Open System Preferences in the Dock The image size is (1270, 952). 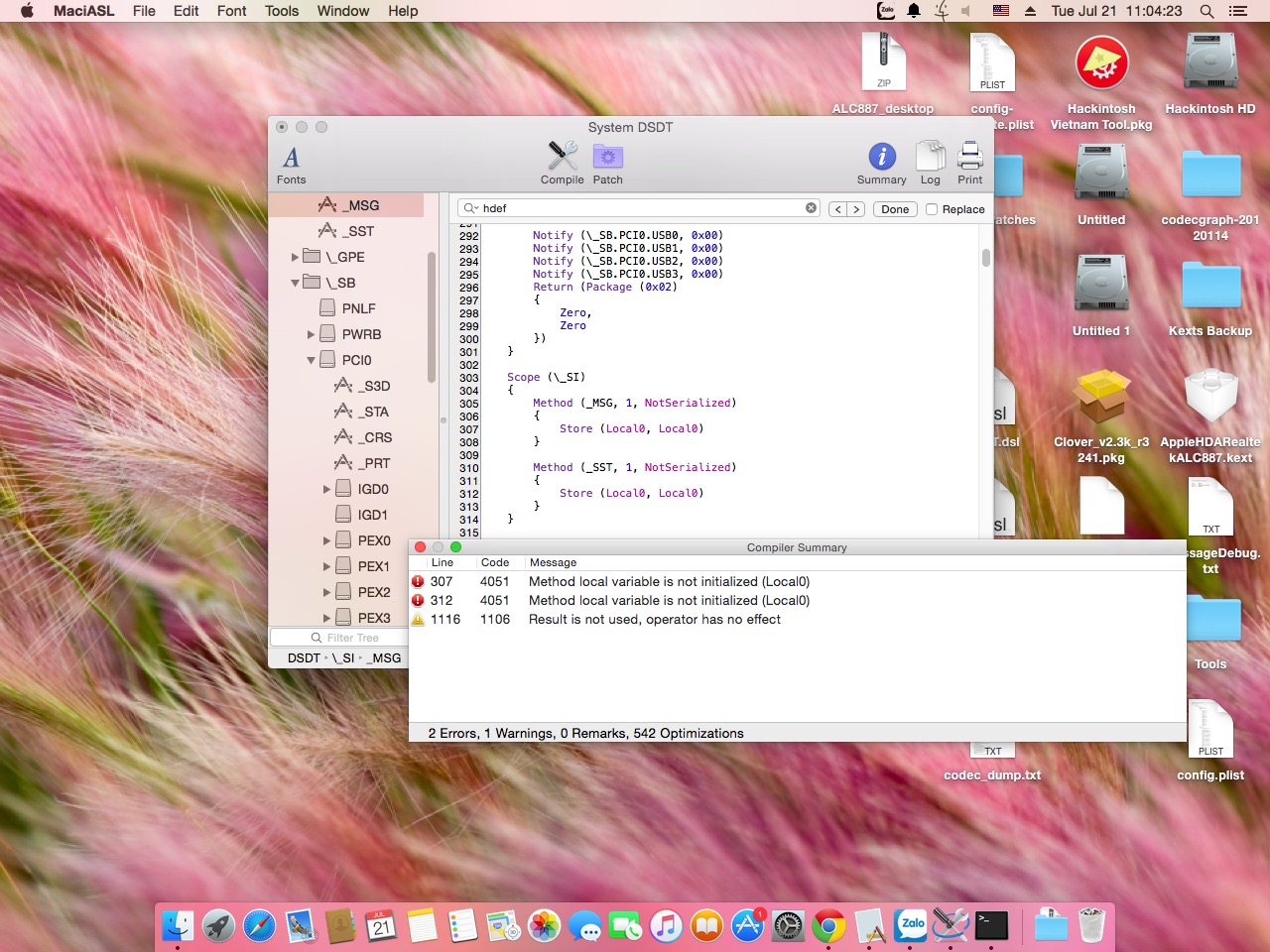pyautogui.click(x=788, y=926)
